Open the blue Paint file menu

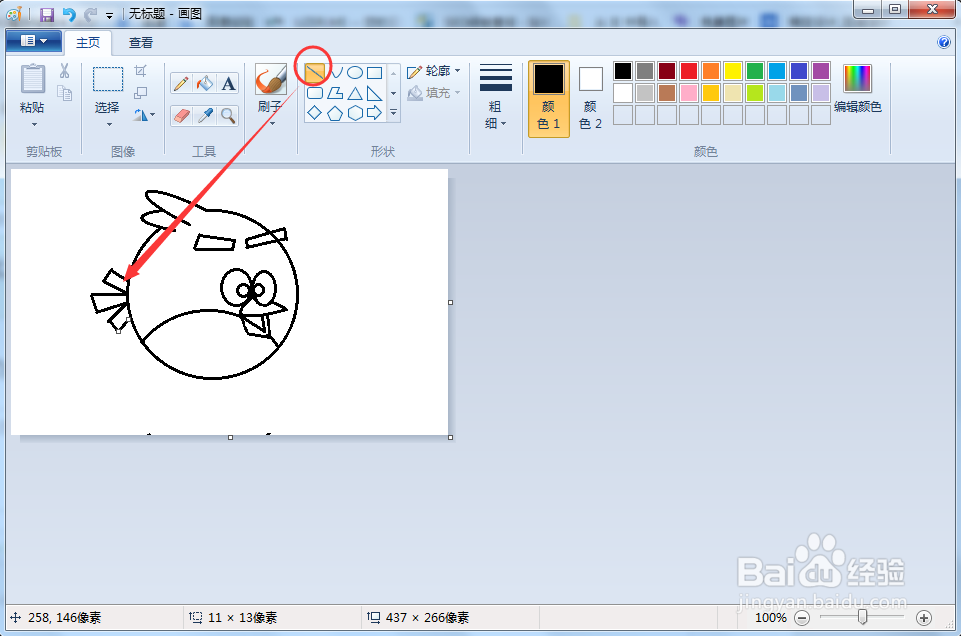coord(34,41)
